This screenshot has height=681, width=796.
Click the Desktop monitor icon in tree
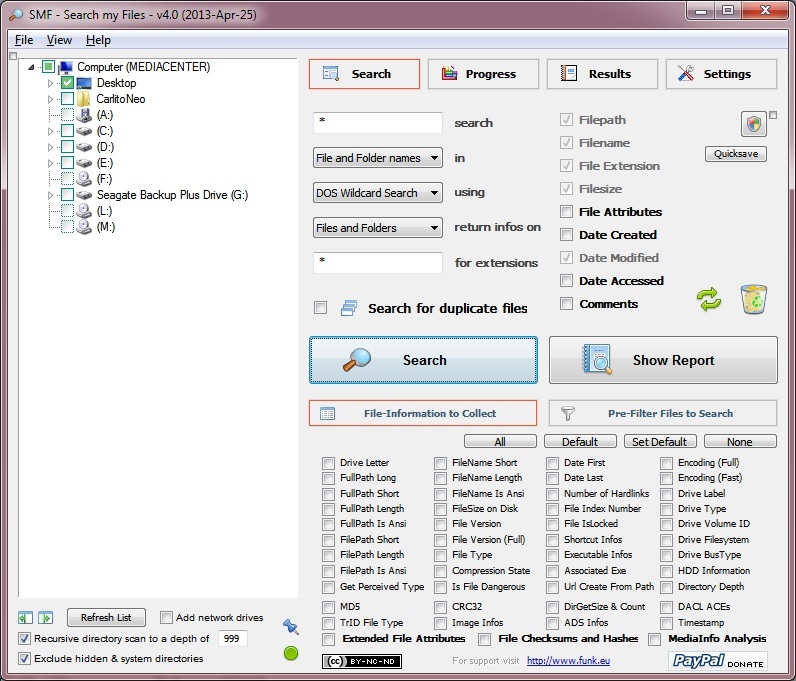coord(84,83)
